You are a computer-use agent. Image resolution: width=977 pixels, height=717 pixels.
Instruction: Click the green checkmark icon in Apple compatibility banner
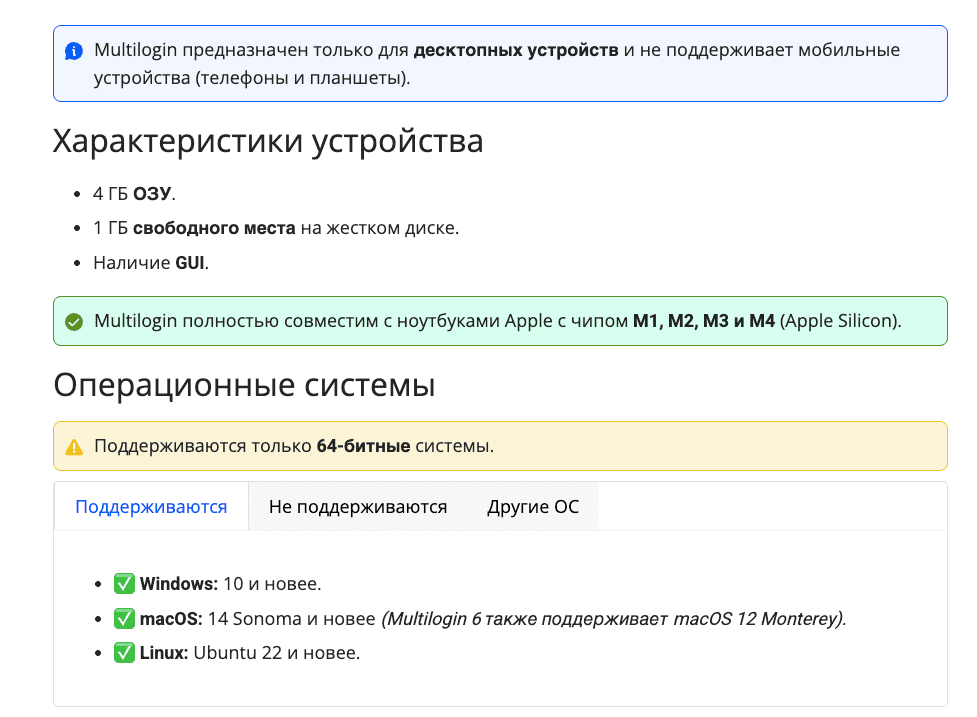[x=74, y=321]
